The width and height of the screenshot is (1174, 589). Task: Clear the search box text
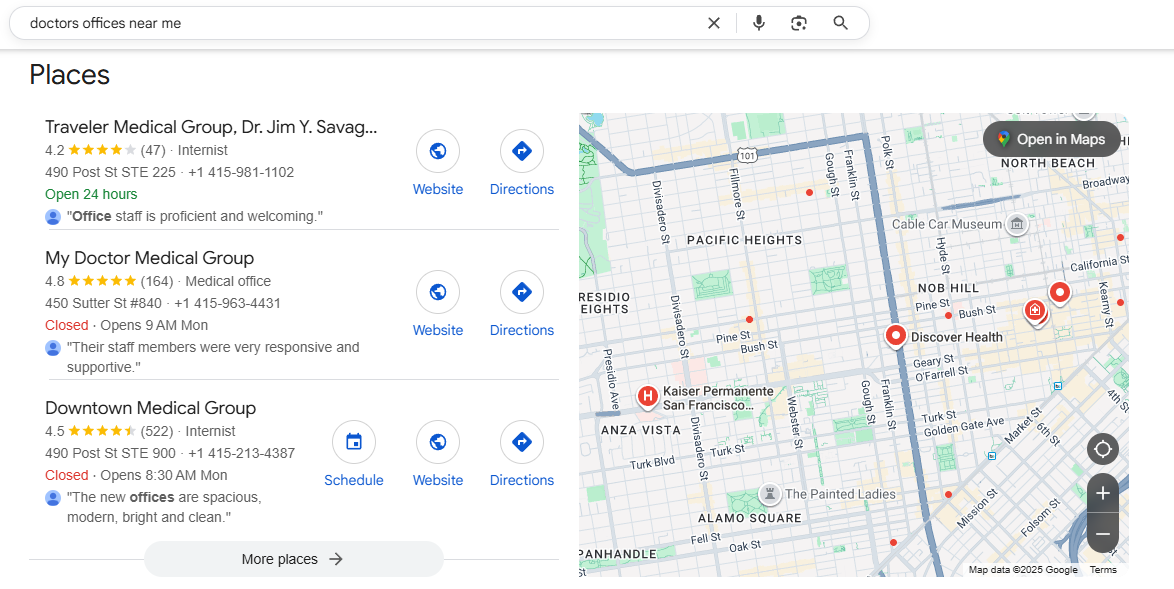point(713,23)
